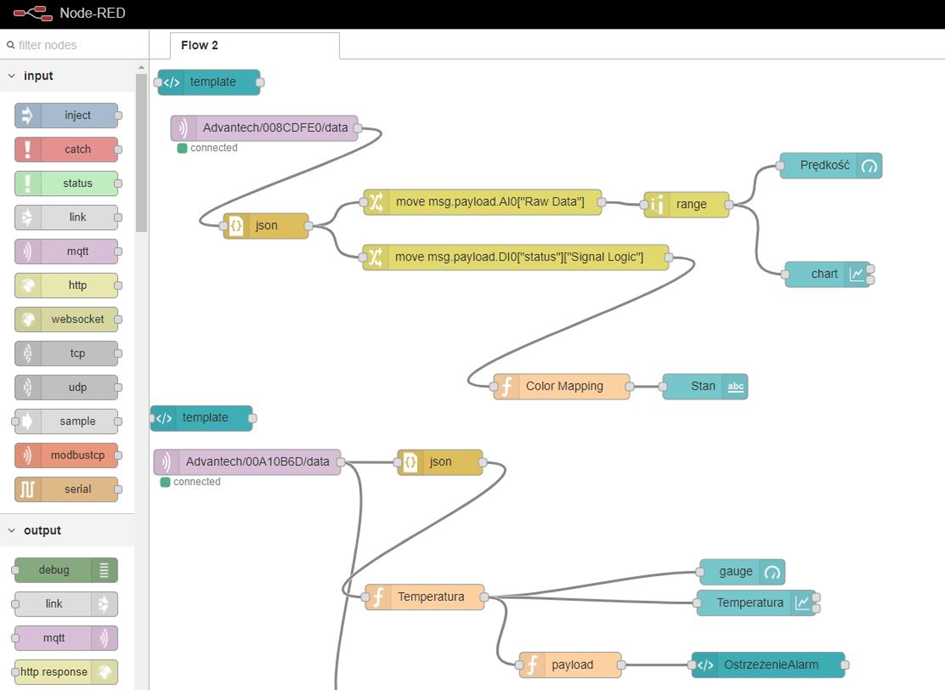Select the modbustcp node in the palette
This screenshot has width=945, height=690.
66,455
